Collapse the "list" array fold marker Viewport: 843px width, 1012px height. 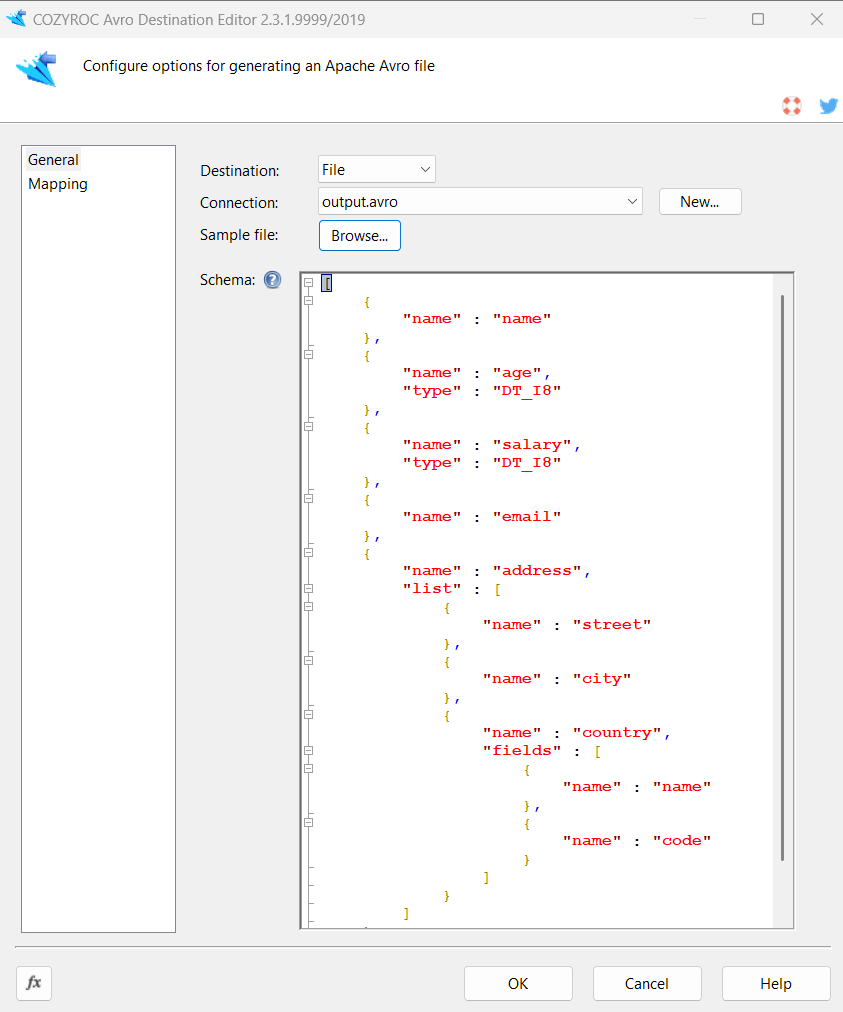(309, 589)
